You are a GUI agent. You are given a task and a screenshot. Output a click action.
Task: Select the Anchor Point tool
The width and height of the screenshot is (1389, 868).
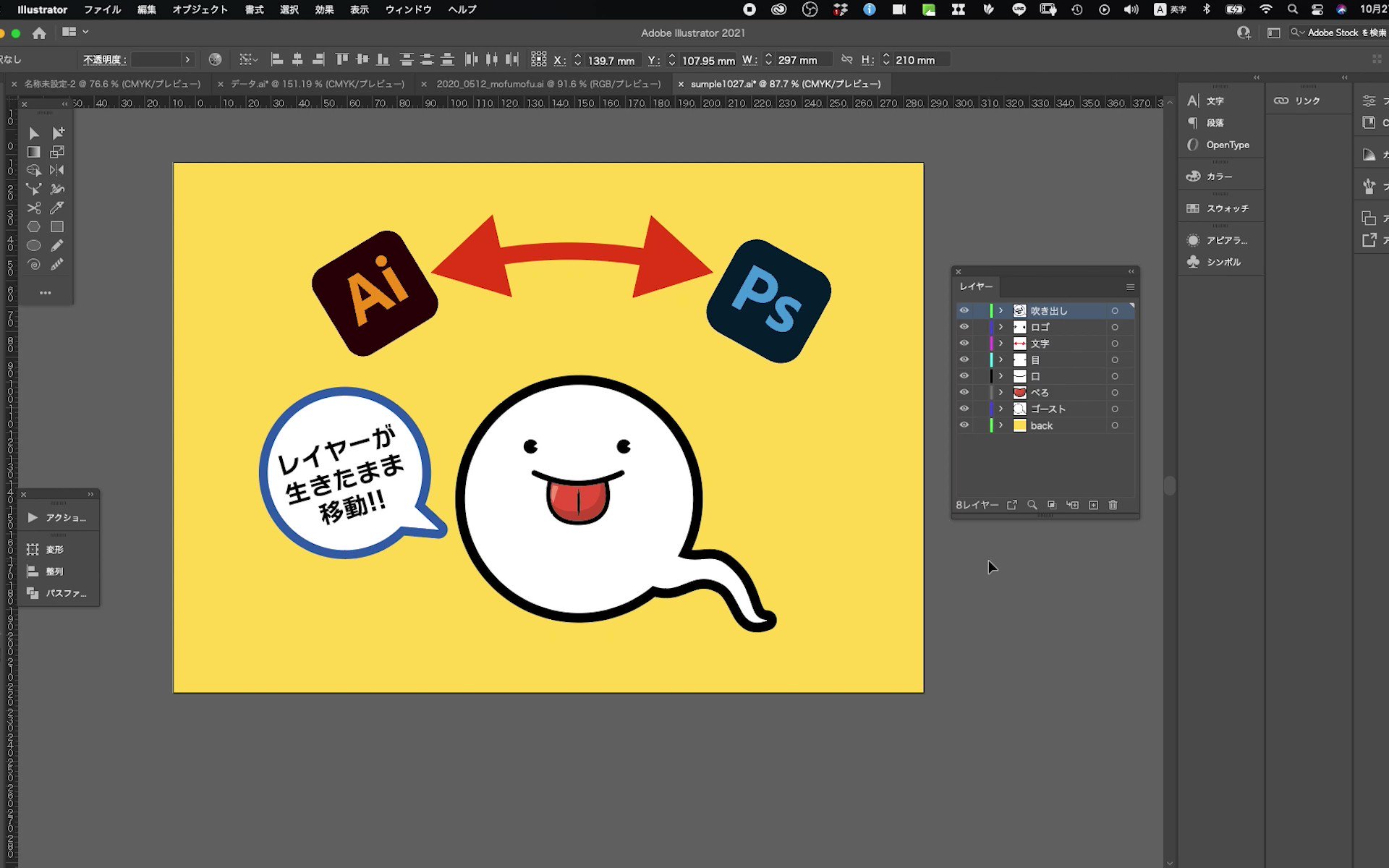(33, 190)
